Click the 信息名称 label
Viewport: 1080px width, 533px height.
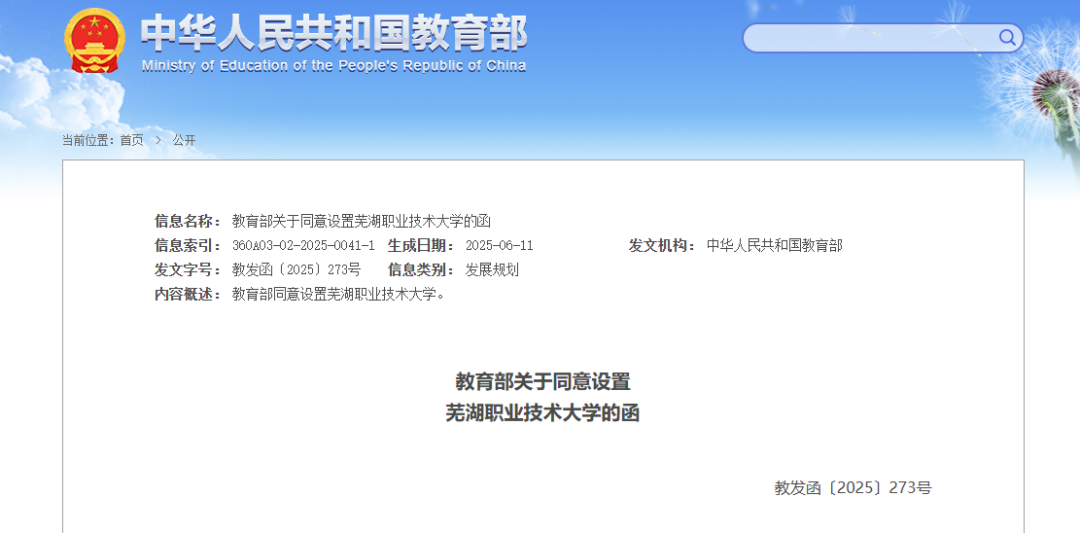(x=185, y=221)
